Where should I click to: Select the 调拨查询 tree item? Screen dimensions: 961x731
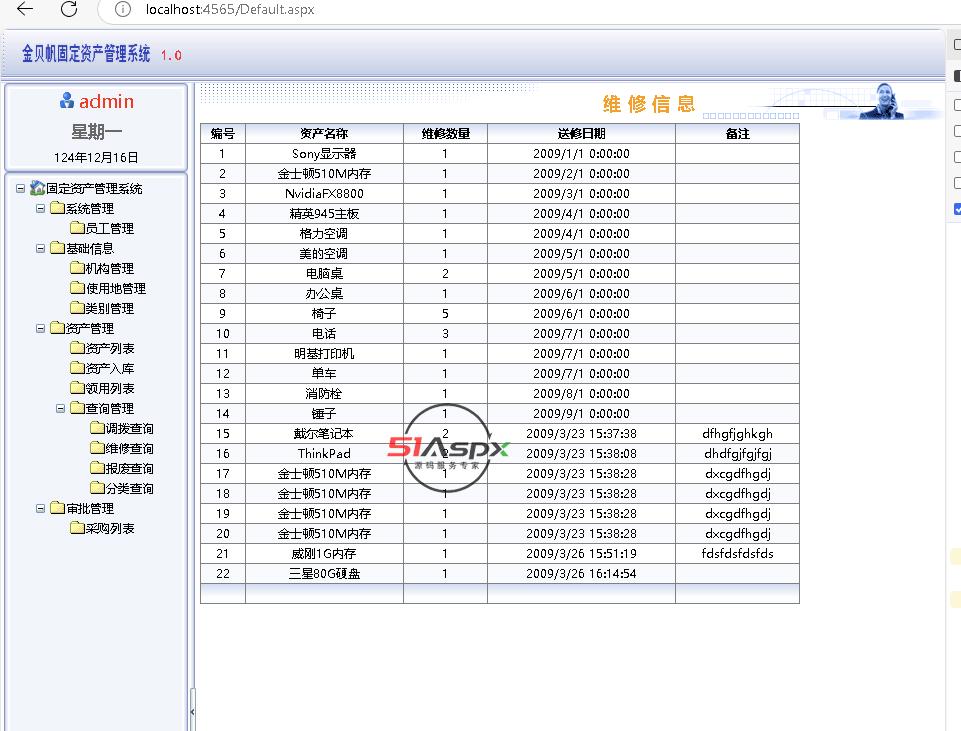tap(129, 429)
